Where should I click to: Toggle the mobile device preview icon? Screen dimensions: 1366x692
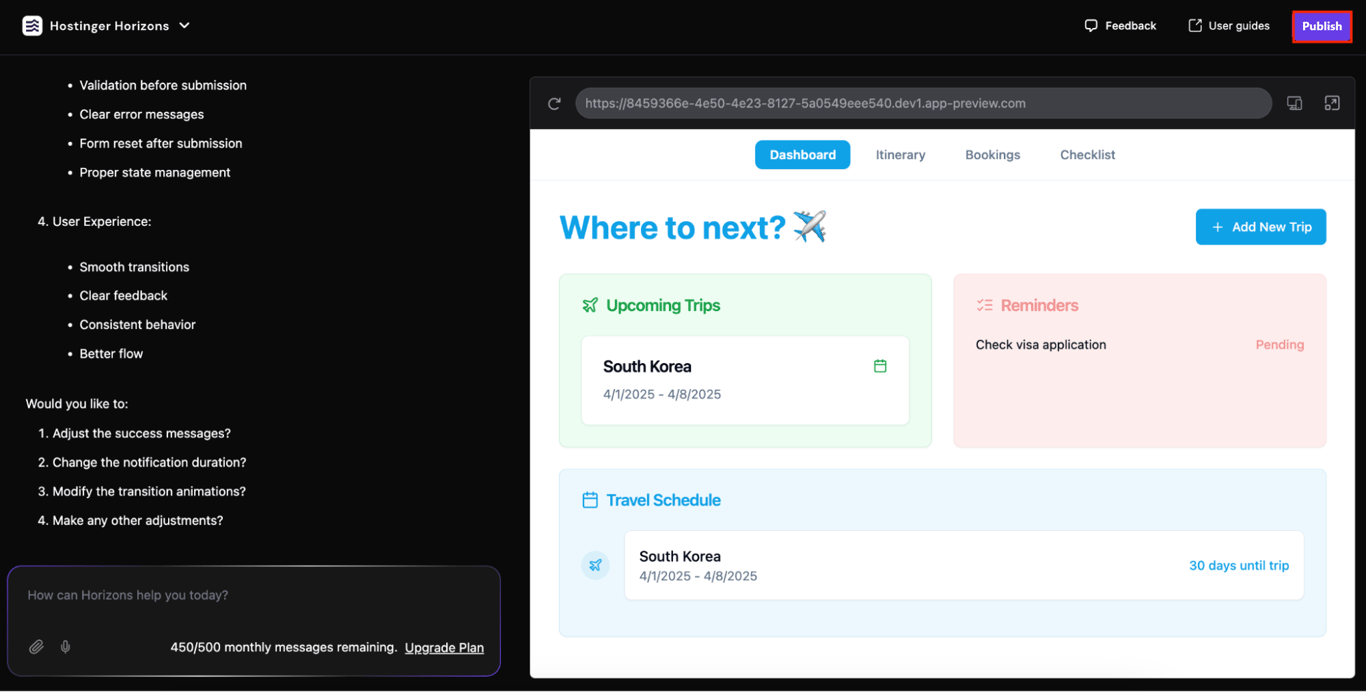(x=1294, y=103)
